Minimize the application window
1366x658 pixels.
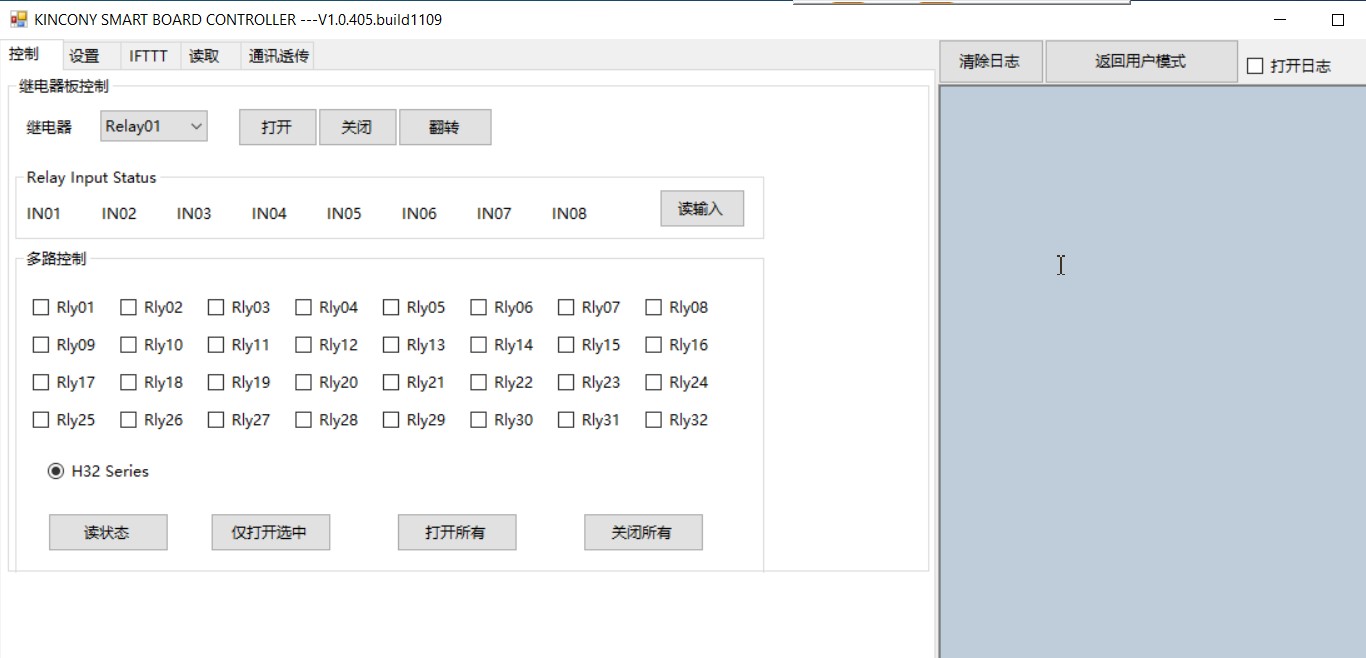point(1281,20)
